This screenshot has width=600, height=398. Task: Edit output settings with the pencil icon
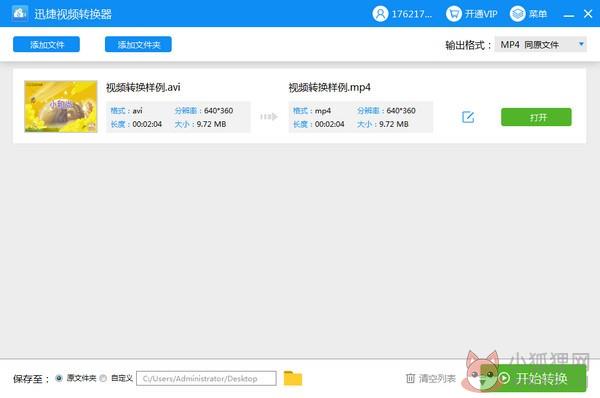468,117
